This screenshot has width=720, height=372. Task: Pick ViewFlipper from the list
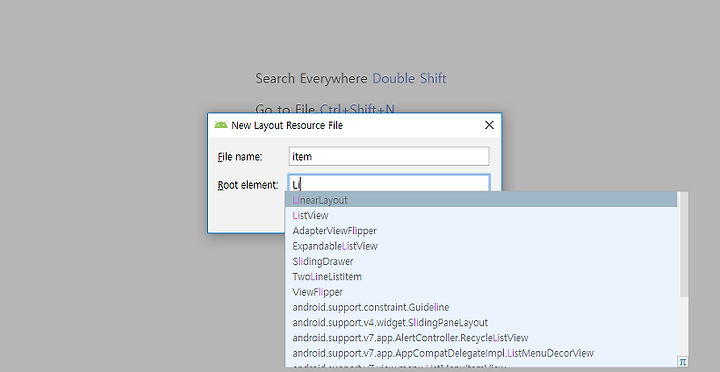(x=481, y=292)
